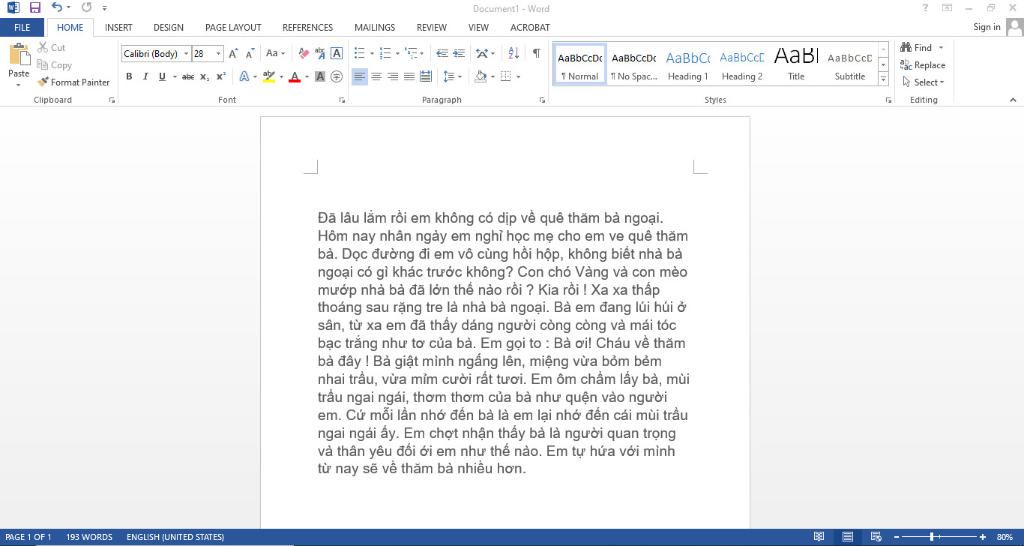
Task: Click the Sort A-Z icon
Action: pos(514,54)
